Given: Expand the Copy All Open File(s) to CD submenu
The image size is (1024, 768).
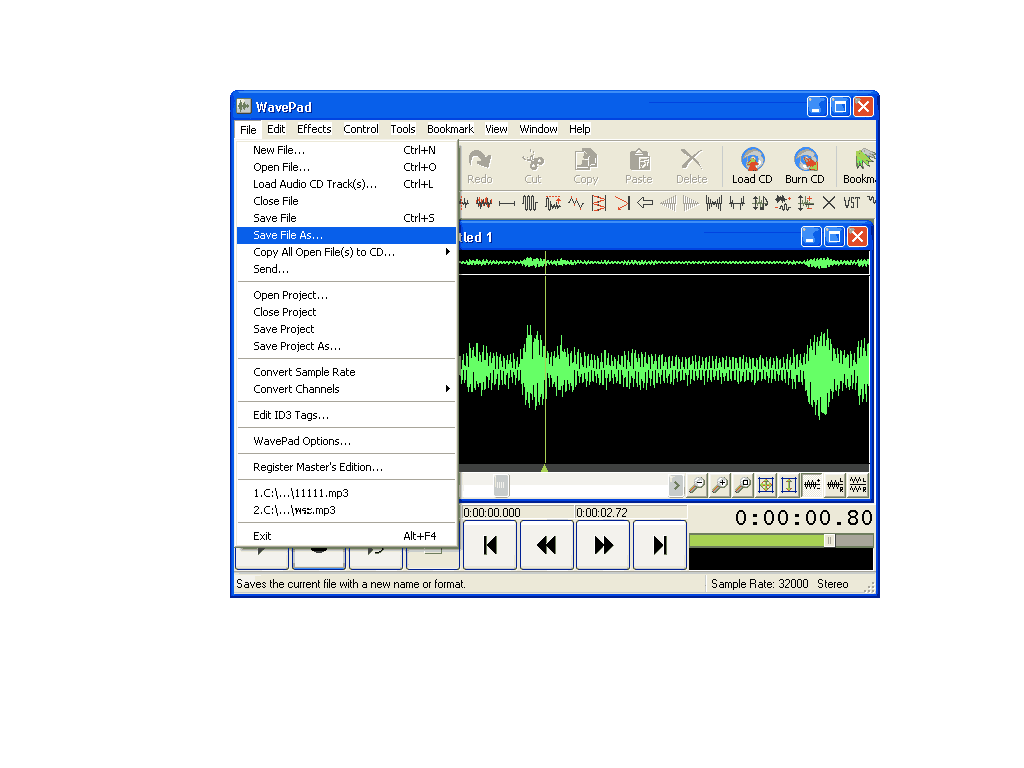Looking at the screenshot, I should coord(346,252).
